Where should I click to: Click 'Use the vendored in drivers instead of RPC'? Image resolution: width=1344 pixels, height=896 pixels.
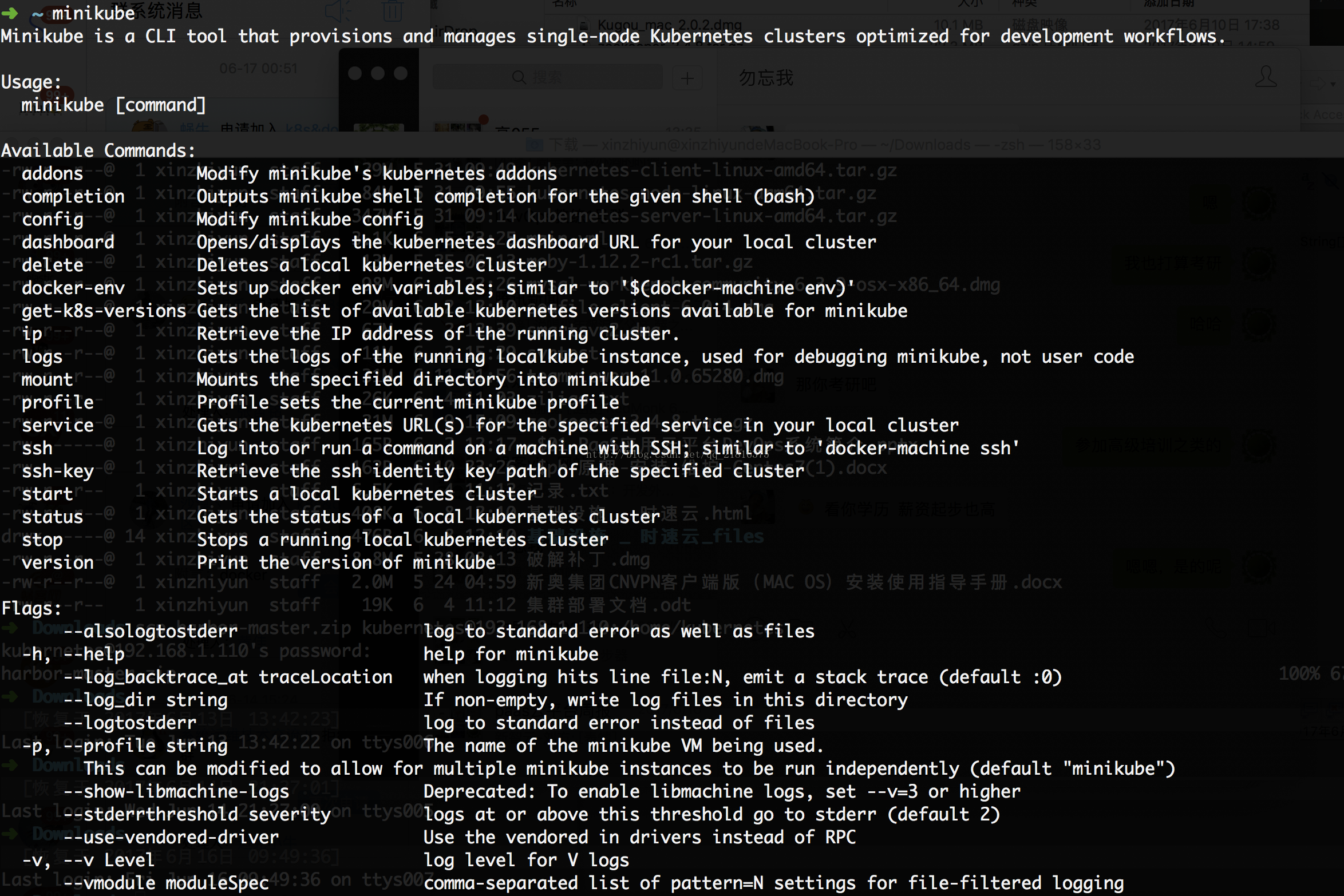639,837
